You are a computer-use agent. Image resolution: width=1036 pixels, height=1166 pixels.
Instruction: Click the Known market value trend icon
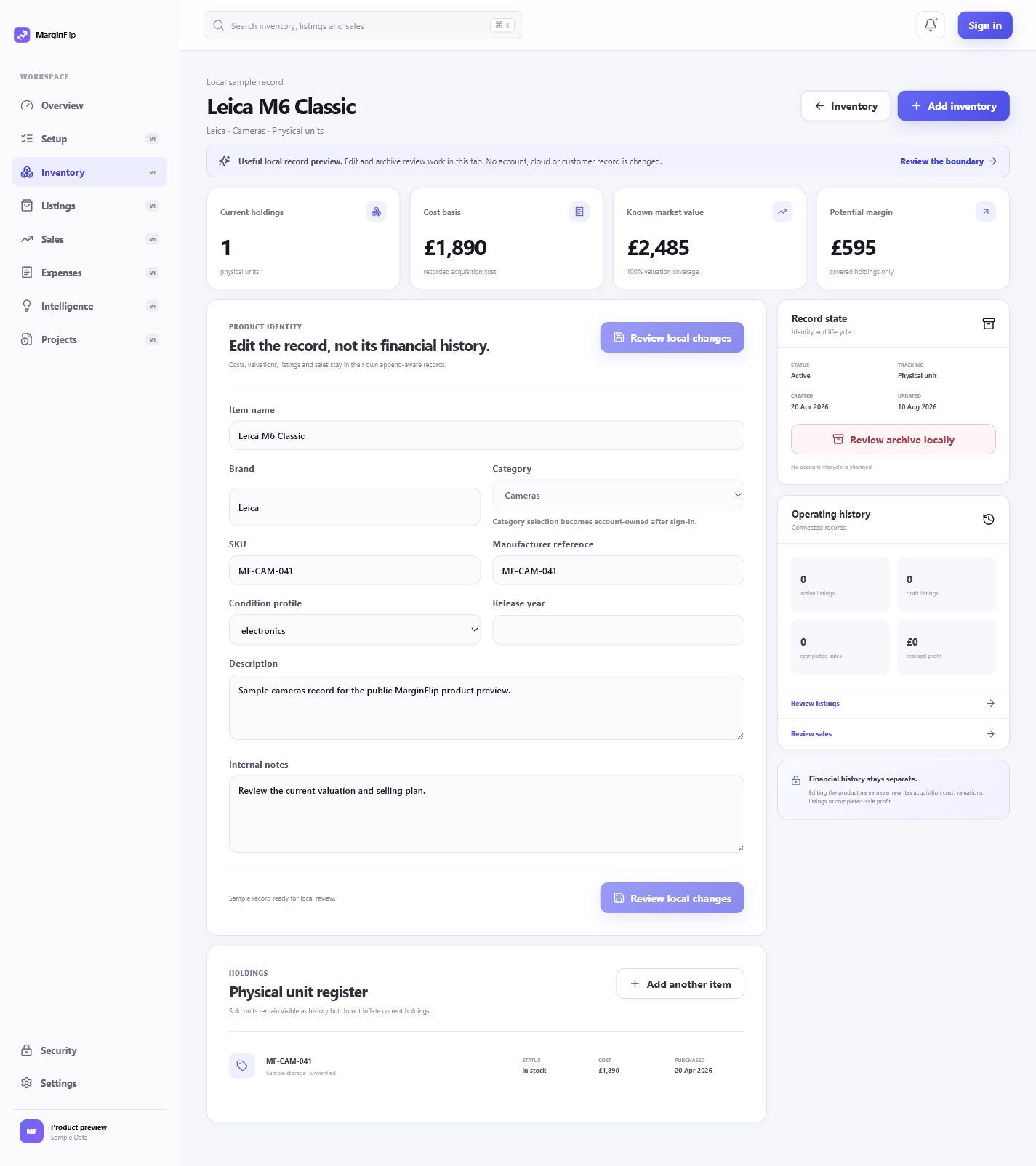click(782, 212)
